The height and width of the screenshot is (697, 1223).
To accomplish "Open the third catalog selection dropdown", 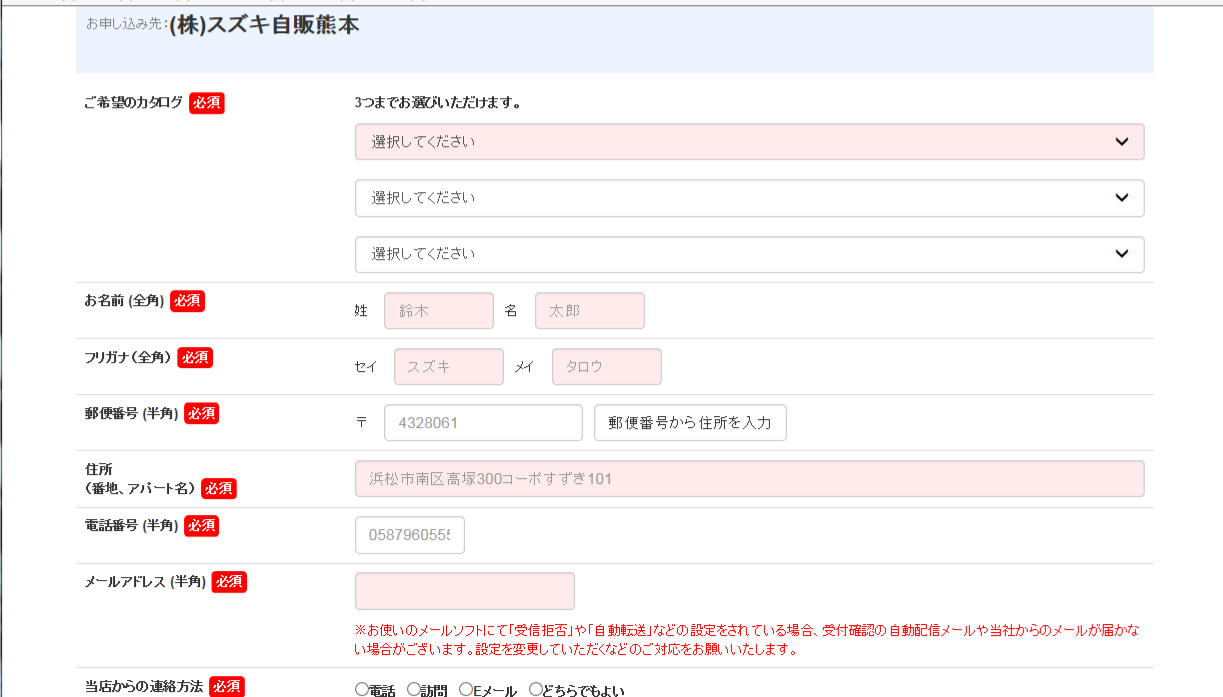I will point(749,254).
